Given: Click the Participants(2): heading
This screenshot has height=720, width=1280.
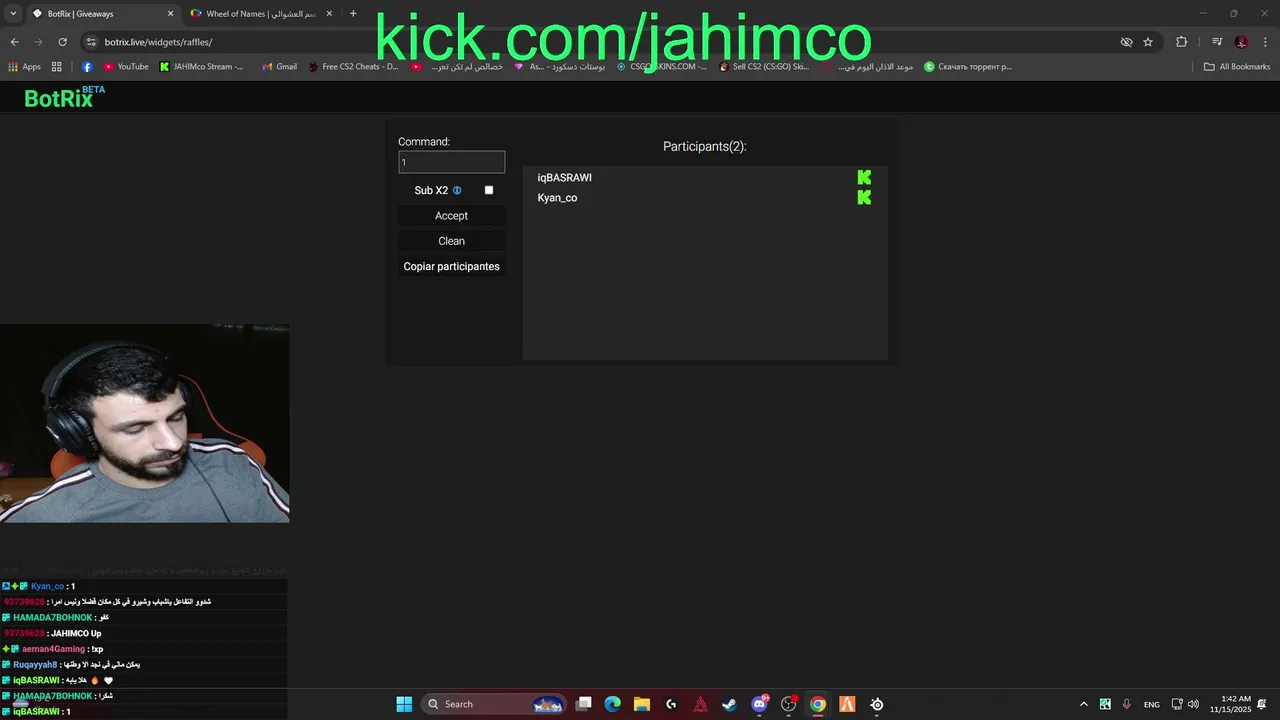Looking at the screenshot, I should click(x=705, y=146).
